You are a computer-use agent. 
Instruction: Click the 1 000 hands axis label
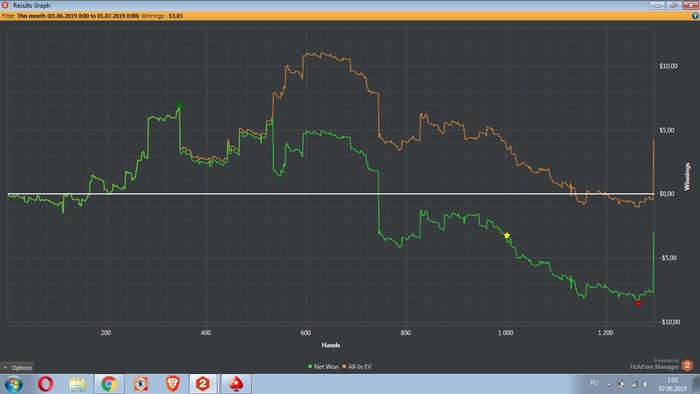point(505,333)
